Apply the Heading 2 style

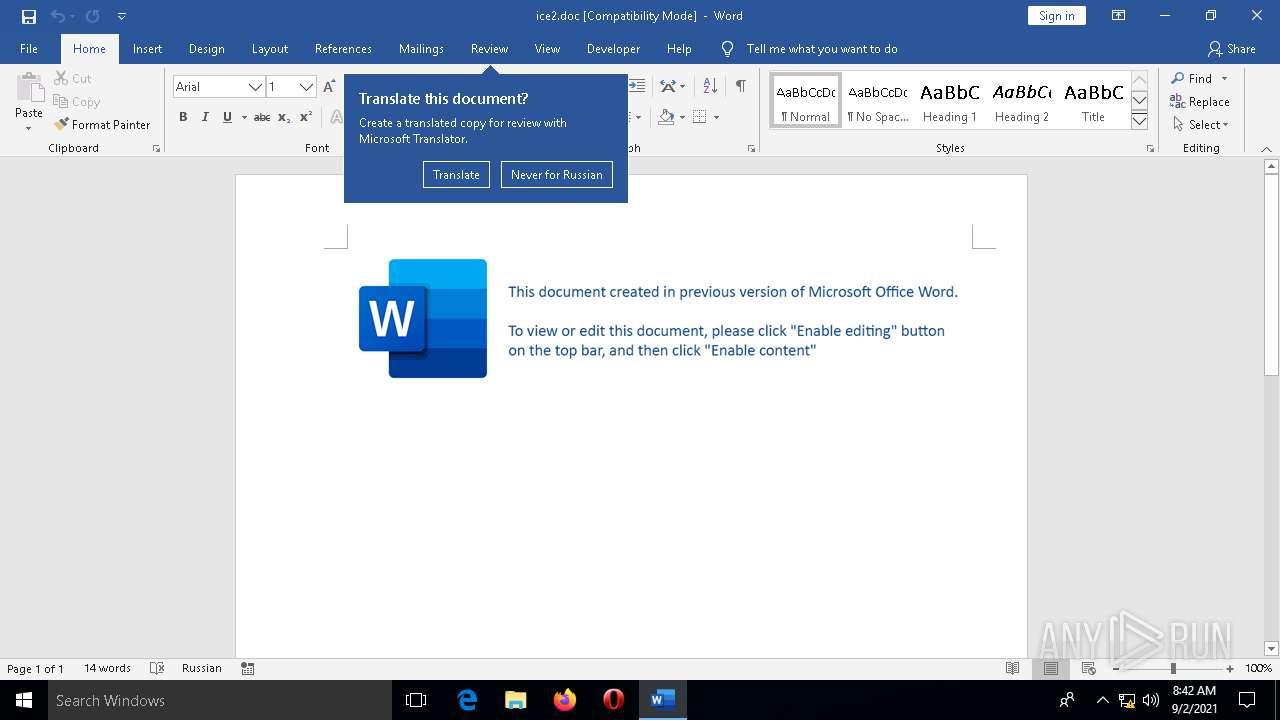pos(1022,101)
